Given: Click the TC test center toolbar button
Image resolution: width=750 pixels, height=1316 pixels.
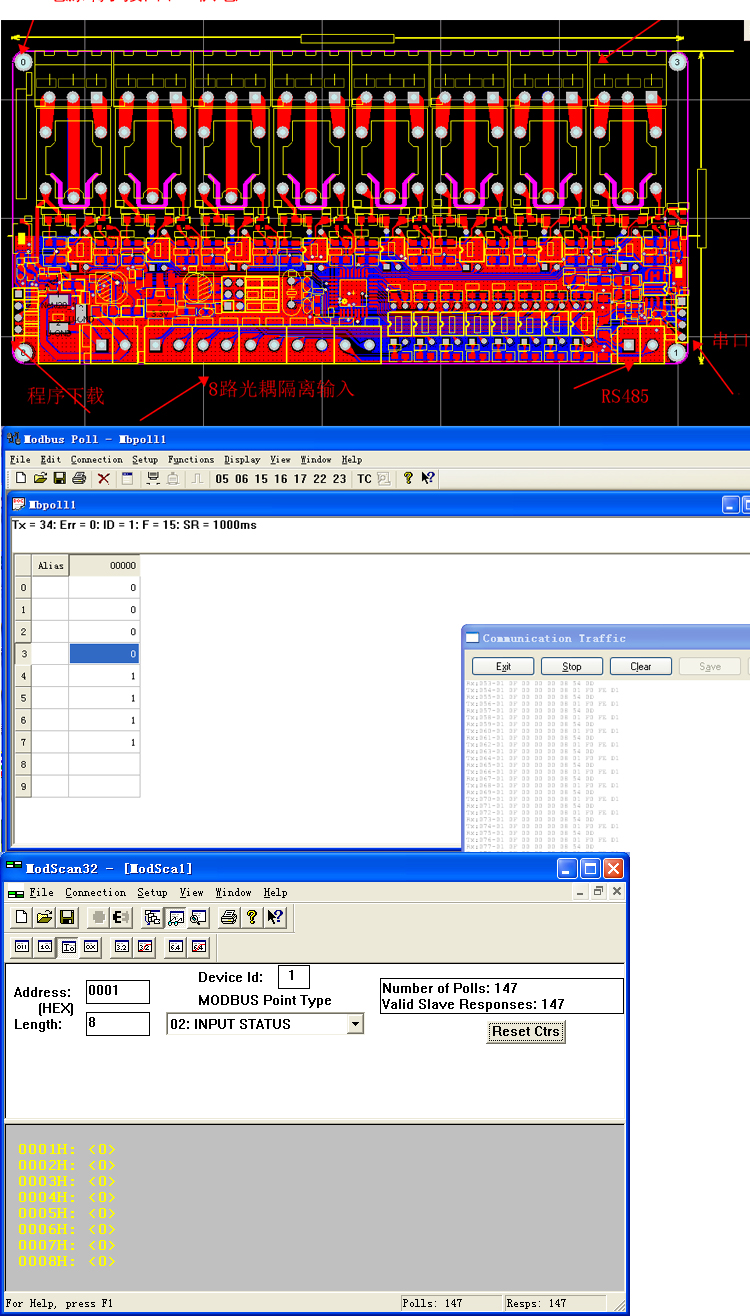Looking at the screenshot, I should point(364,479).
